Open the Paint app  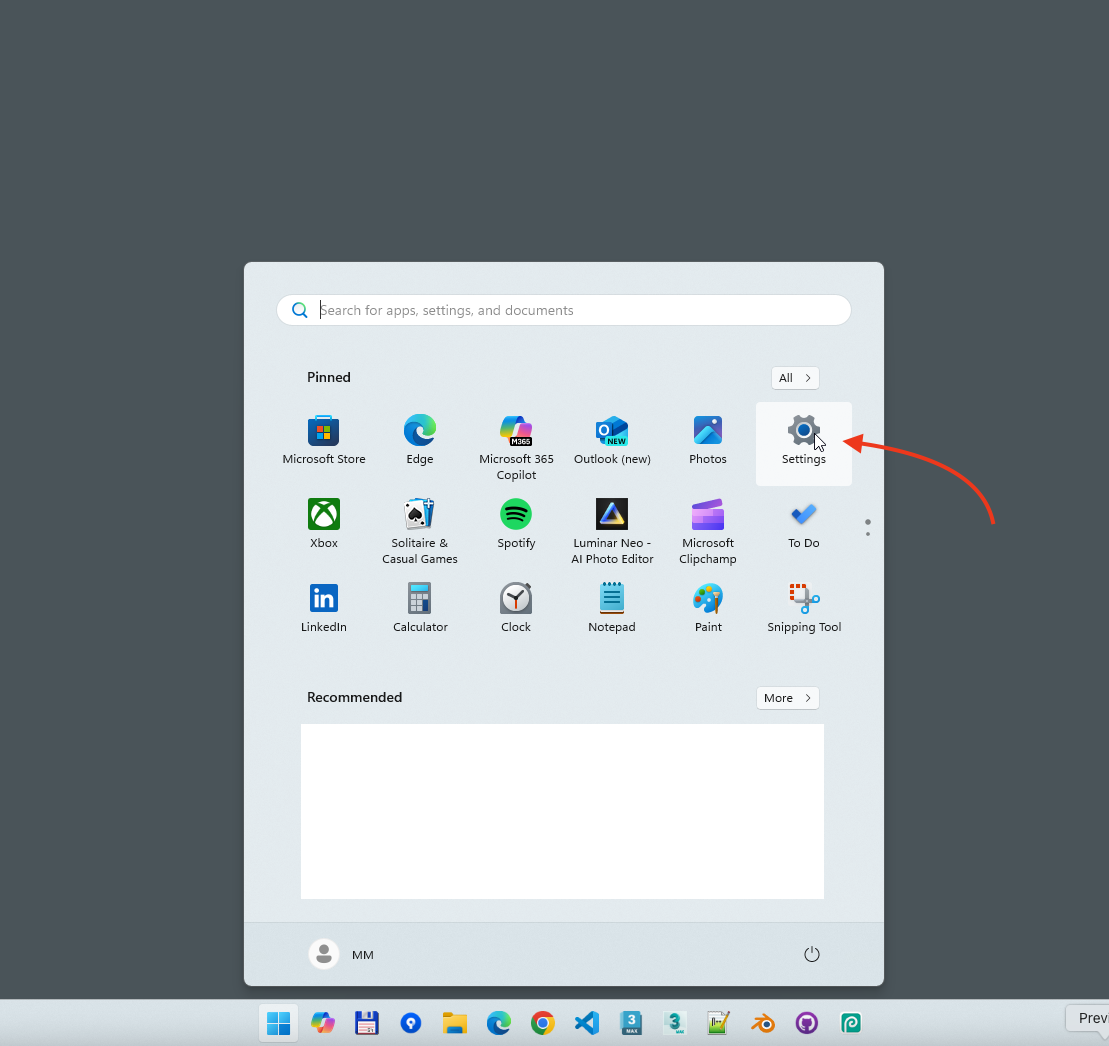(708, 608)
